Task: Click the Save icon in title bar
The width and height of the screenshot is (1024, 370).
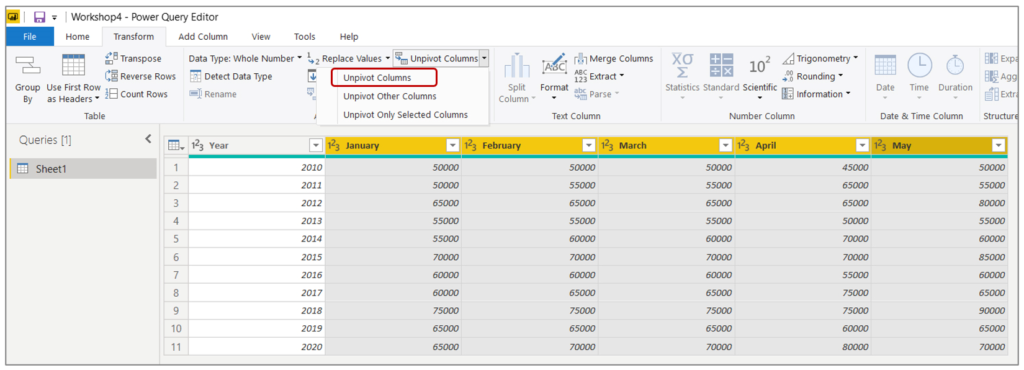Action: [x=39, y=17]
